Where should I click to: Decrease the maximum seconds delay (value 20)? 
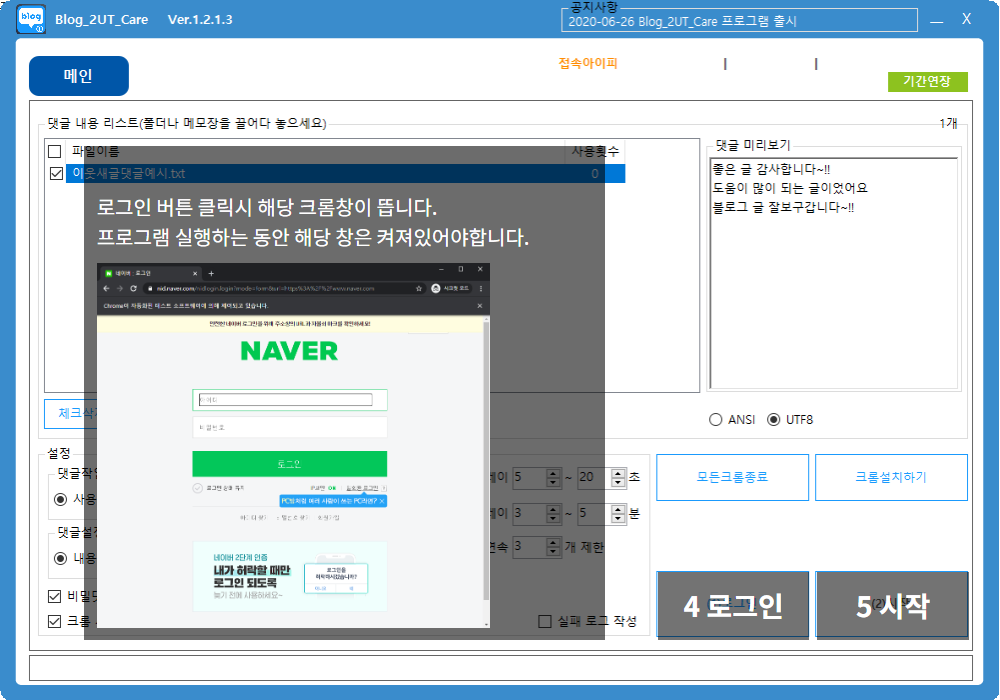(618, 482)
